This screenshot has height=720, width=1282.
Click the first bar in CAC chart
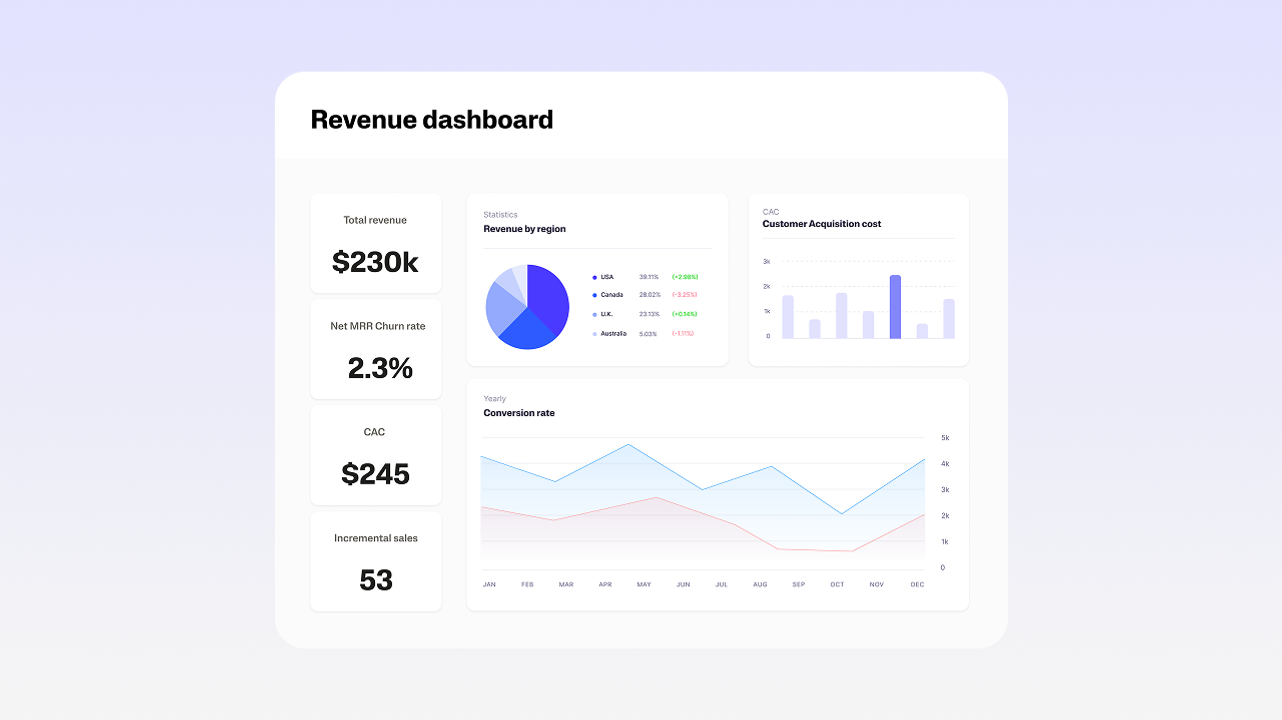[x=788, y=317]
